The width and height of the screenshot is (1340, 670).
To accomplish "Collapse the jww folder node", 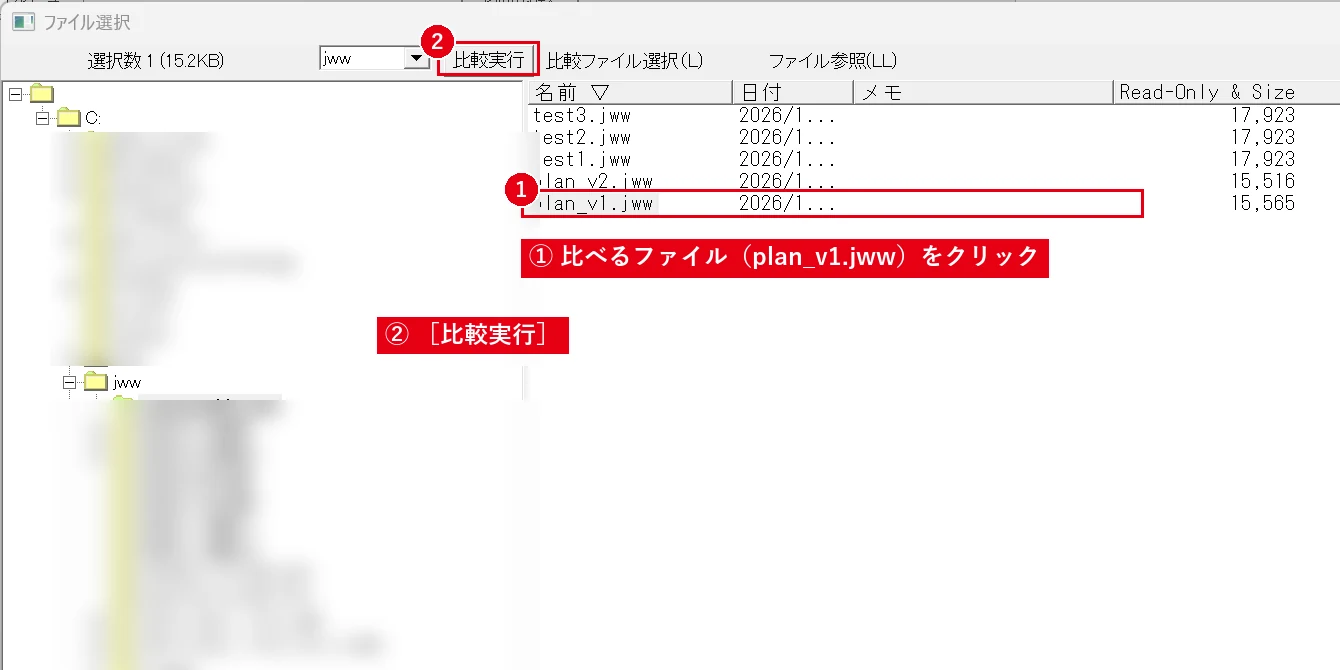I will [x=70, y=382].
